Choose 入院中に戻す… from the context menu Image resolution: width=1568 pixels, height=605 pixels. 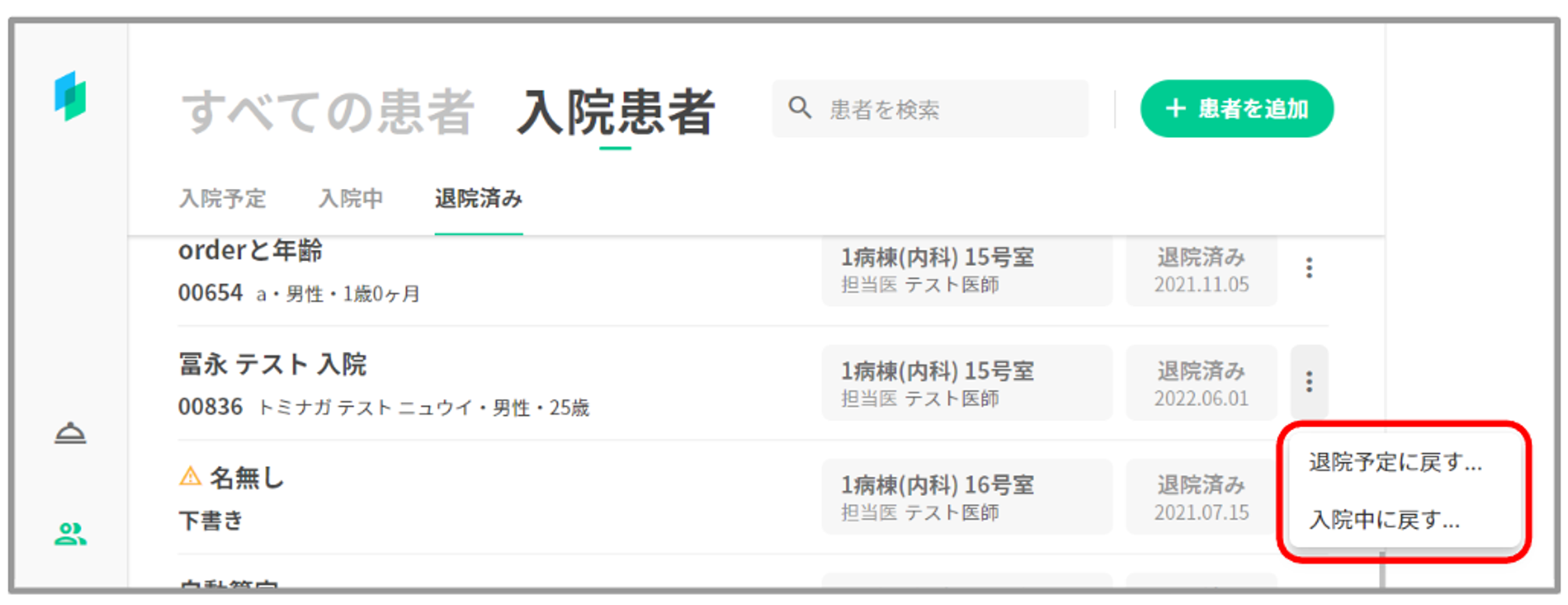[x=1385, y=520]
